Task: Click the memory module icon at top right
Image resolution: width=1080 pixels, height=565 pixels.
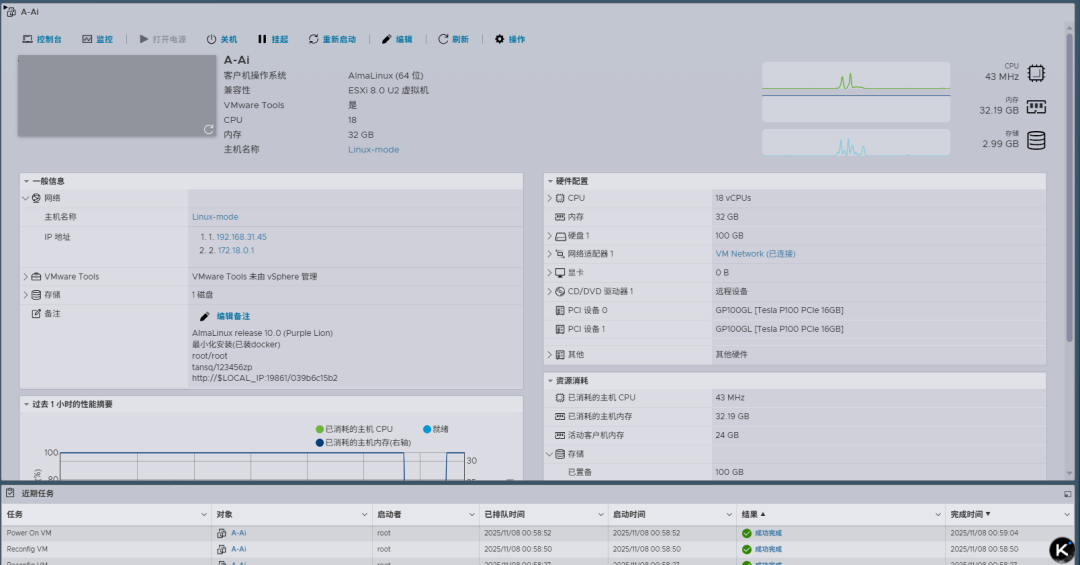Action: point(1036,107)
